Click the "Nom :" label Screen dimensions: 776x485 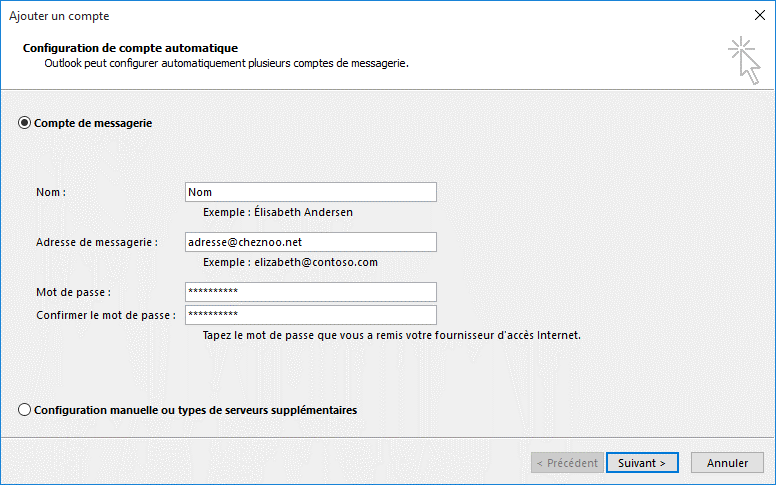click(x=51, y=192)
